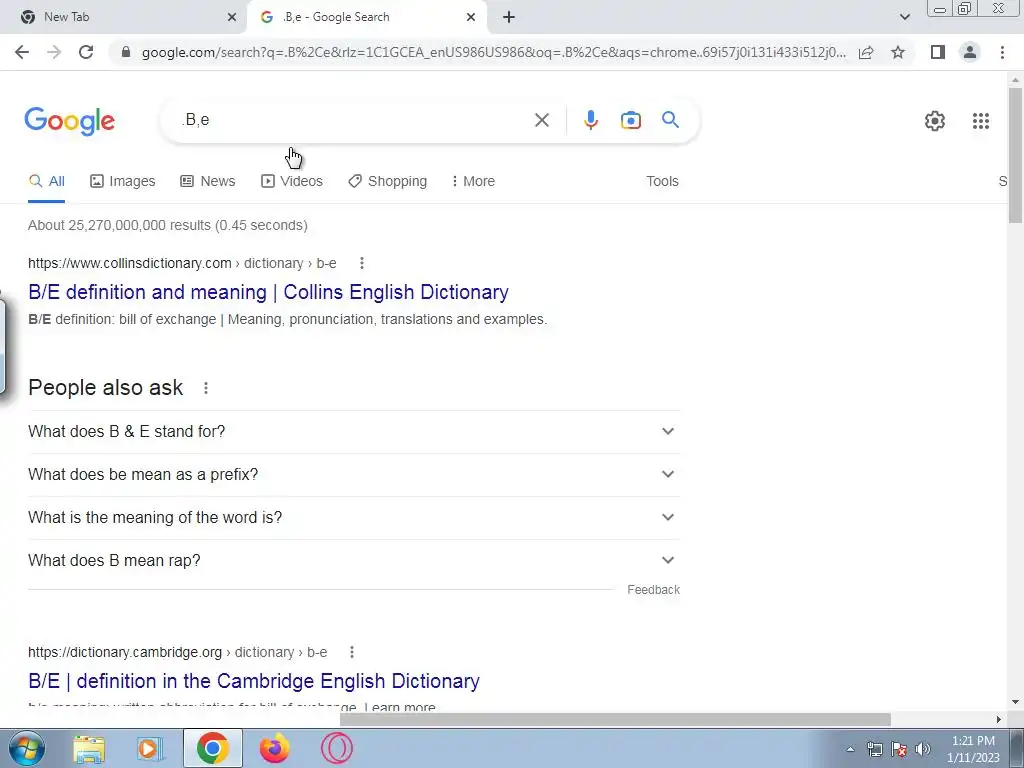Screen dimensions: 1024x768
Task: Open Google quick settings gear
Action: click(935, 121)
